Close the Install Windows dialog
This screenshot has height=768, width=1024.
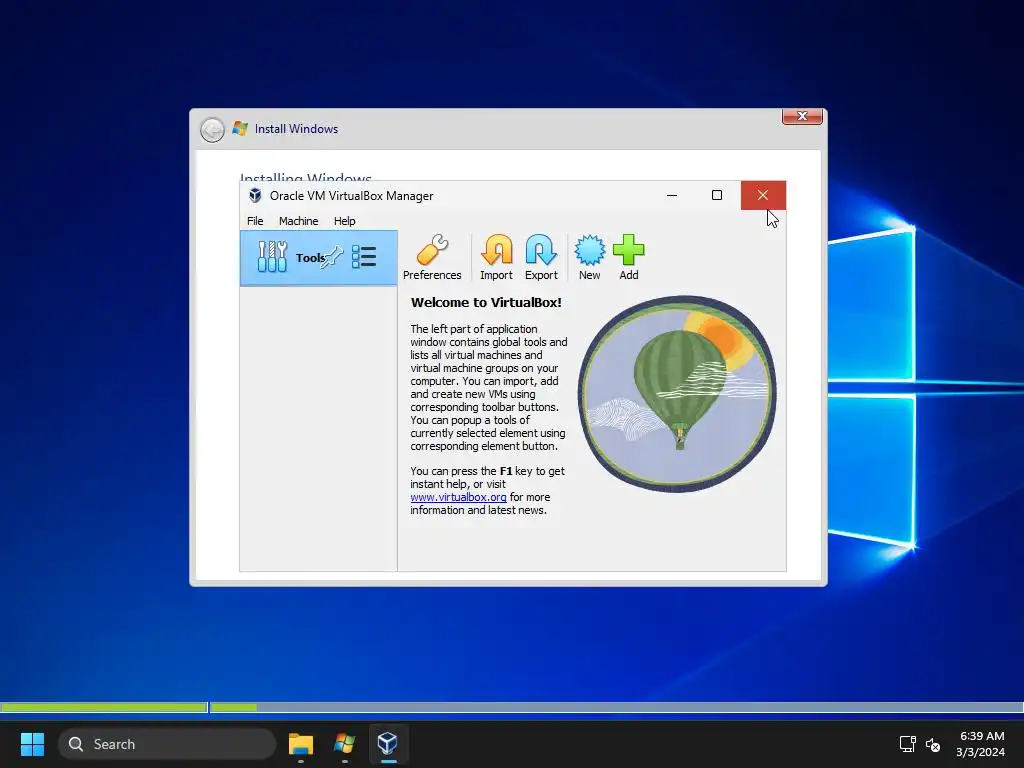802,116
